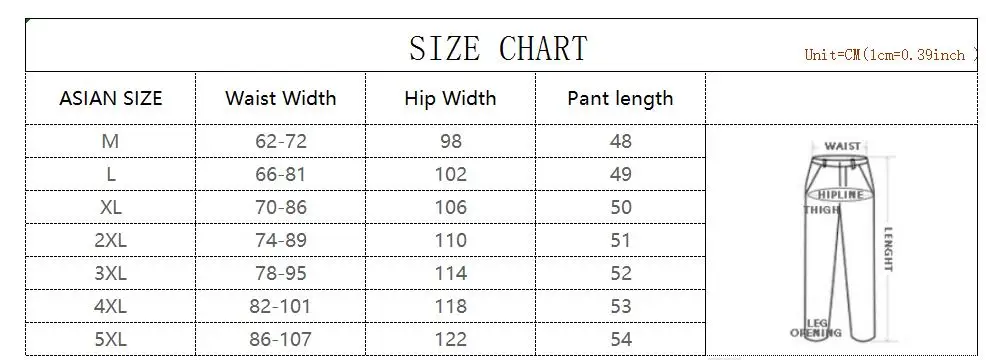Click the THIGH label on diagram

click(x=821, y=210)
